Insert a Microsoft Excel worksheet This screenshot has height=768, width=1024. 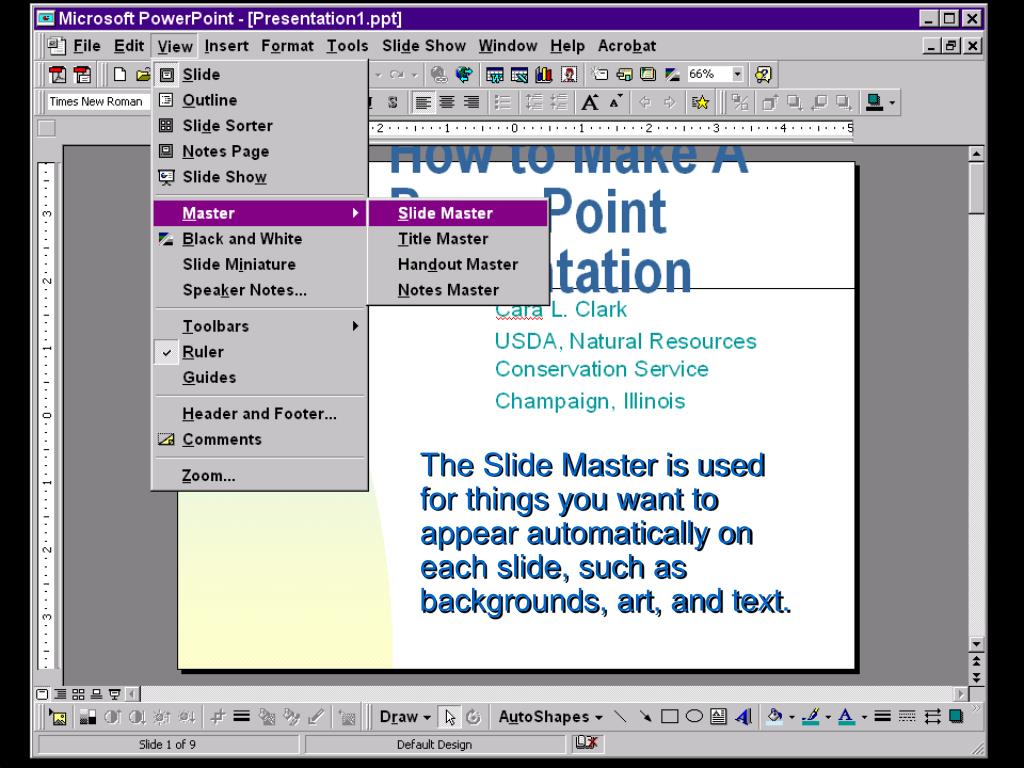[x=519, y=75]
